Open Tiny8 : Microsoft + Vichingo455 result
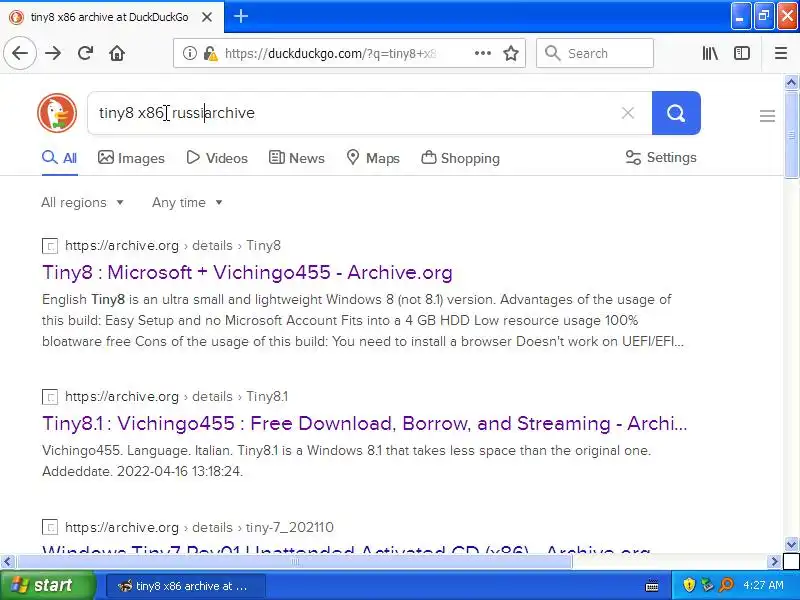This screenshot has width=800, height=600. click(x=247, y=272)
